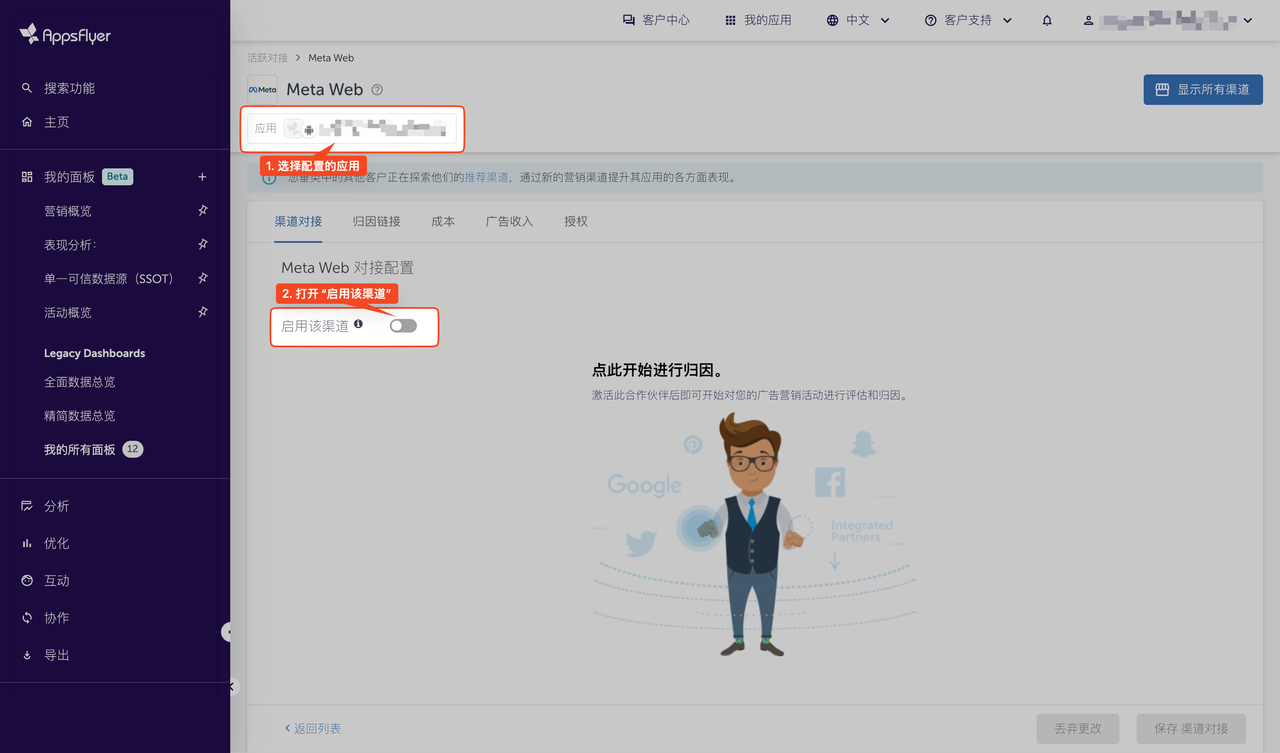The image size is (1280, 753).
Task: Click the 显示所有渠道 button
Action: coord(1202,89)
